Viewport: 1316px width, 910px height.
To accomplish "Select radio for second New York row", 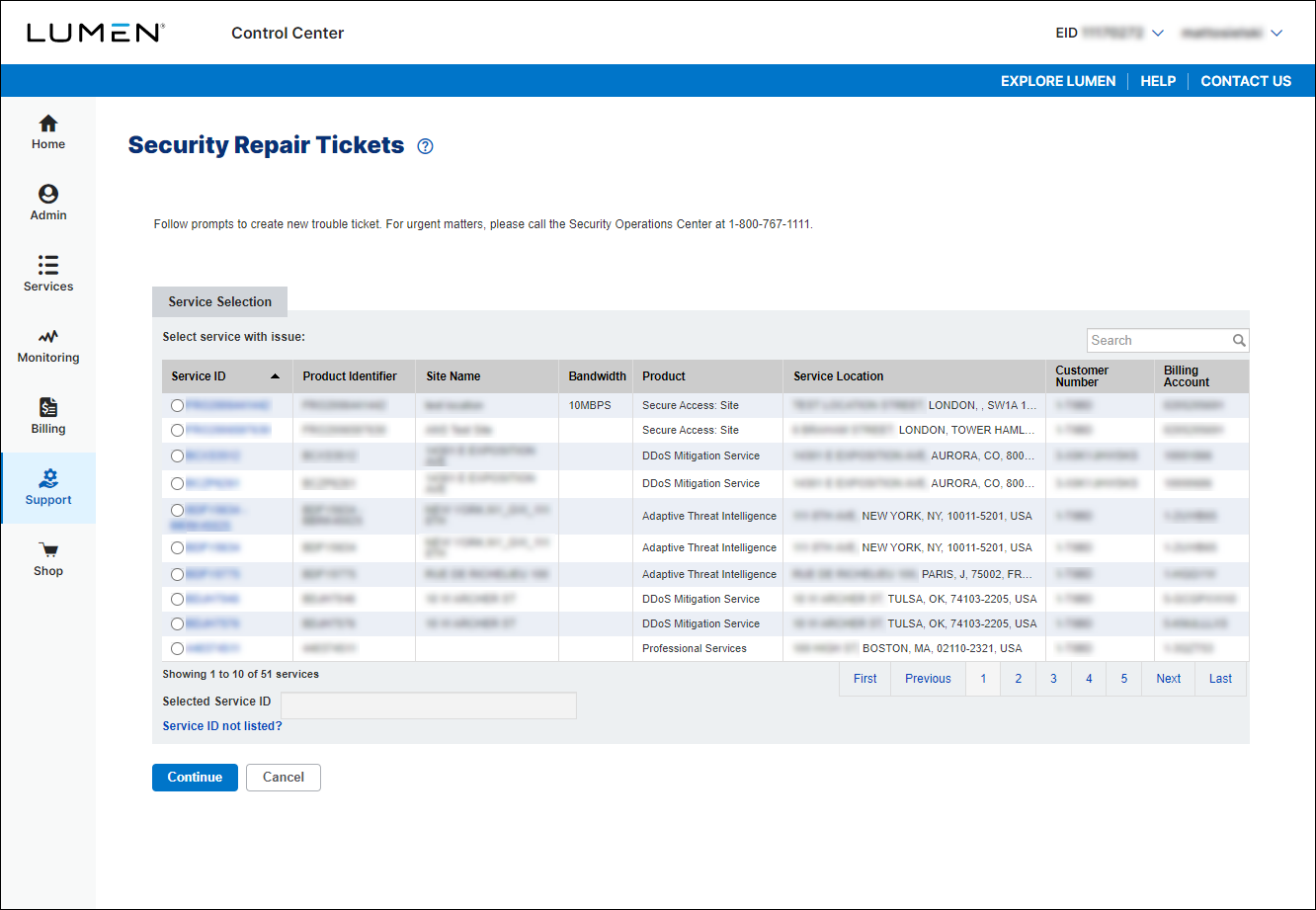I will (x=177, y=547).
